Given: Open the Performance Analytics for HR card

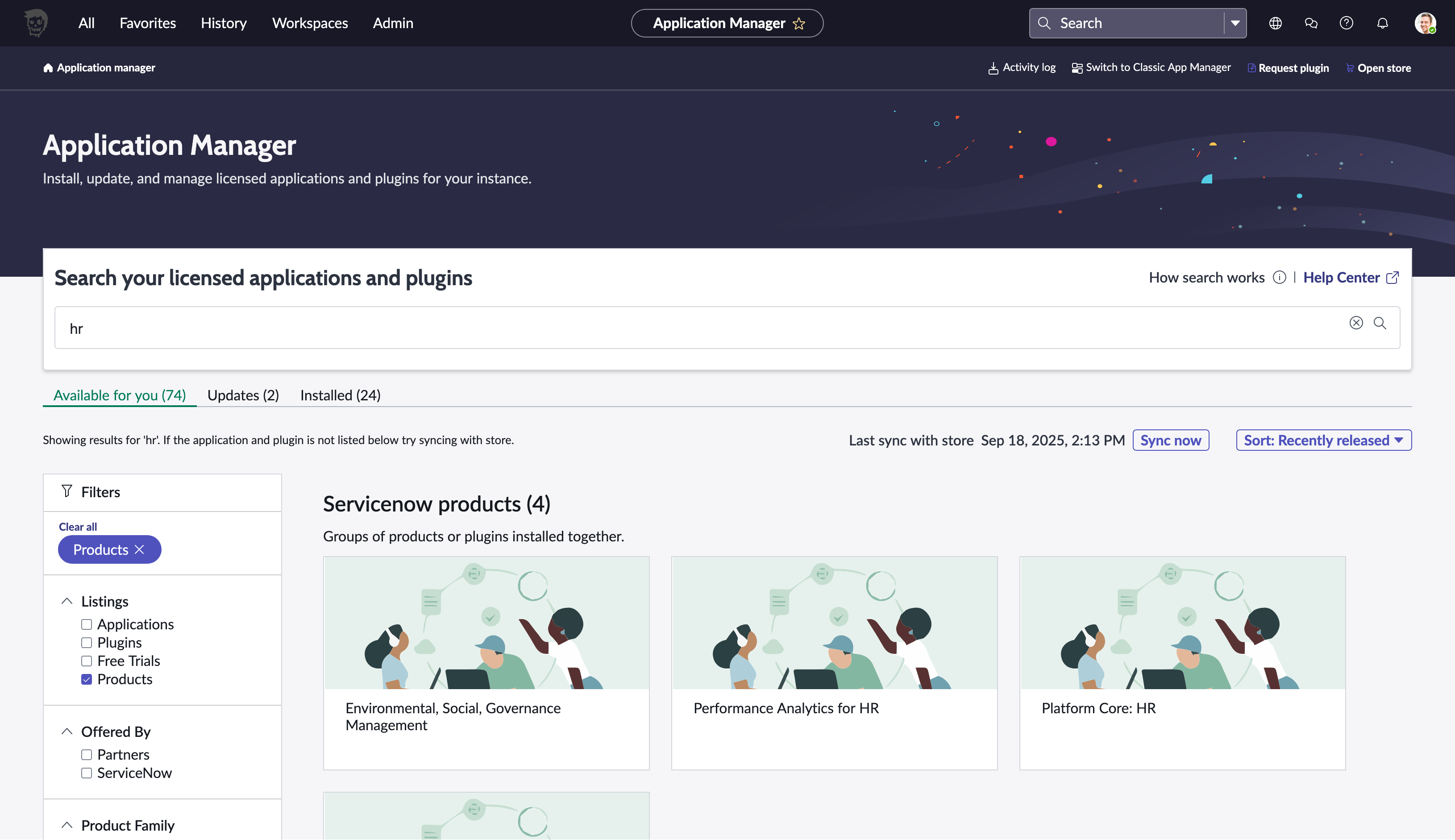Looking at the screenshot, I should click(834, 662).
